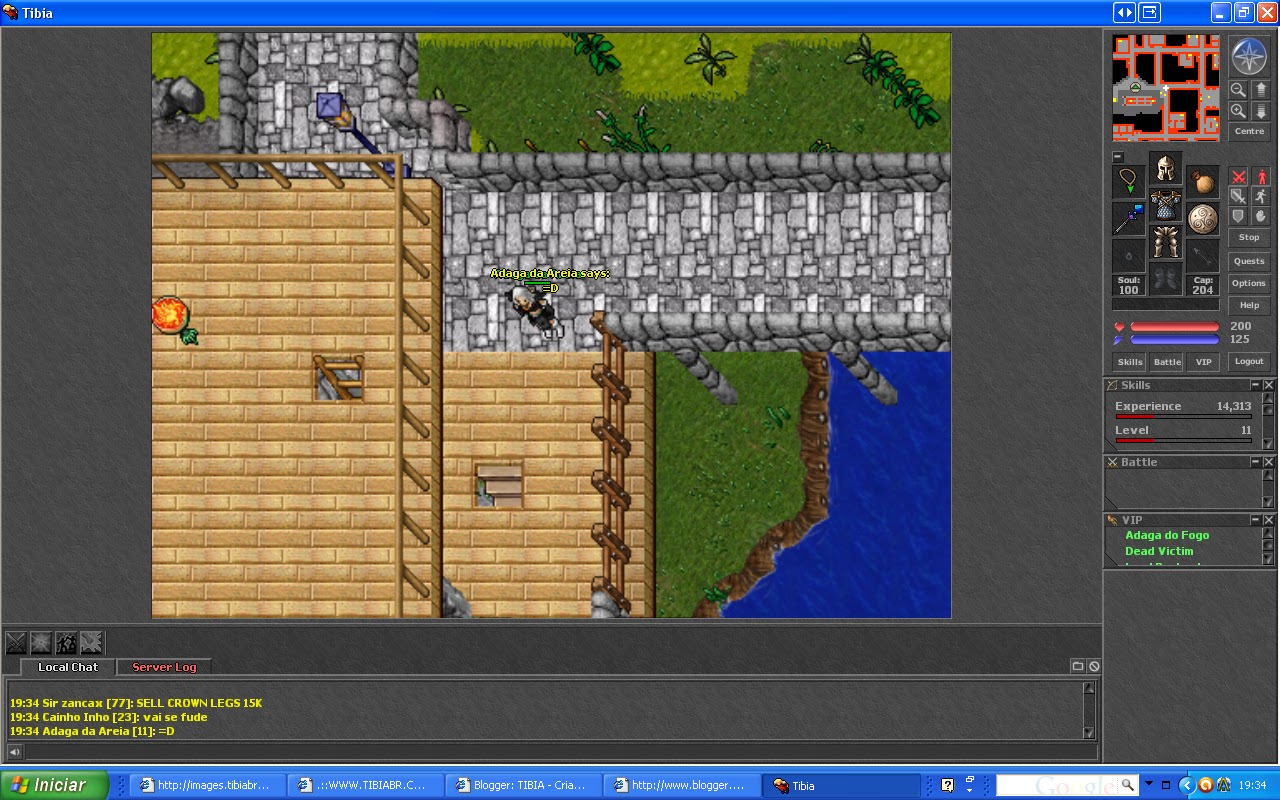1280x800 pixels.
Task: Click VIP panel scroll down arrow
Action: (1269, 560)
